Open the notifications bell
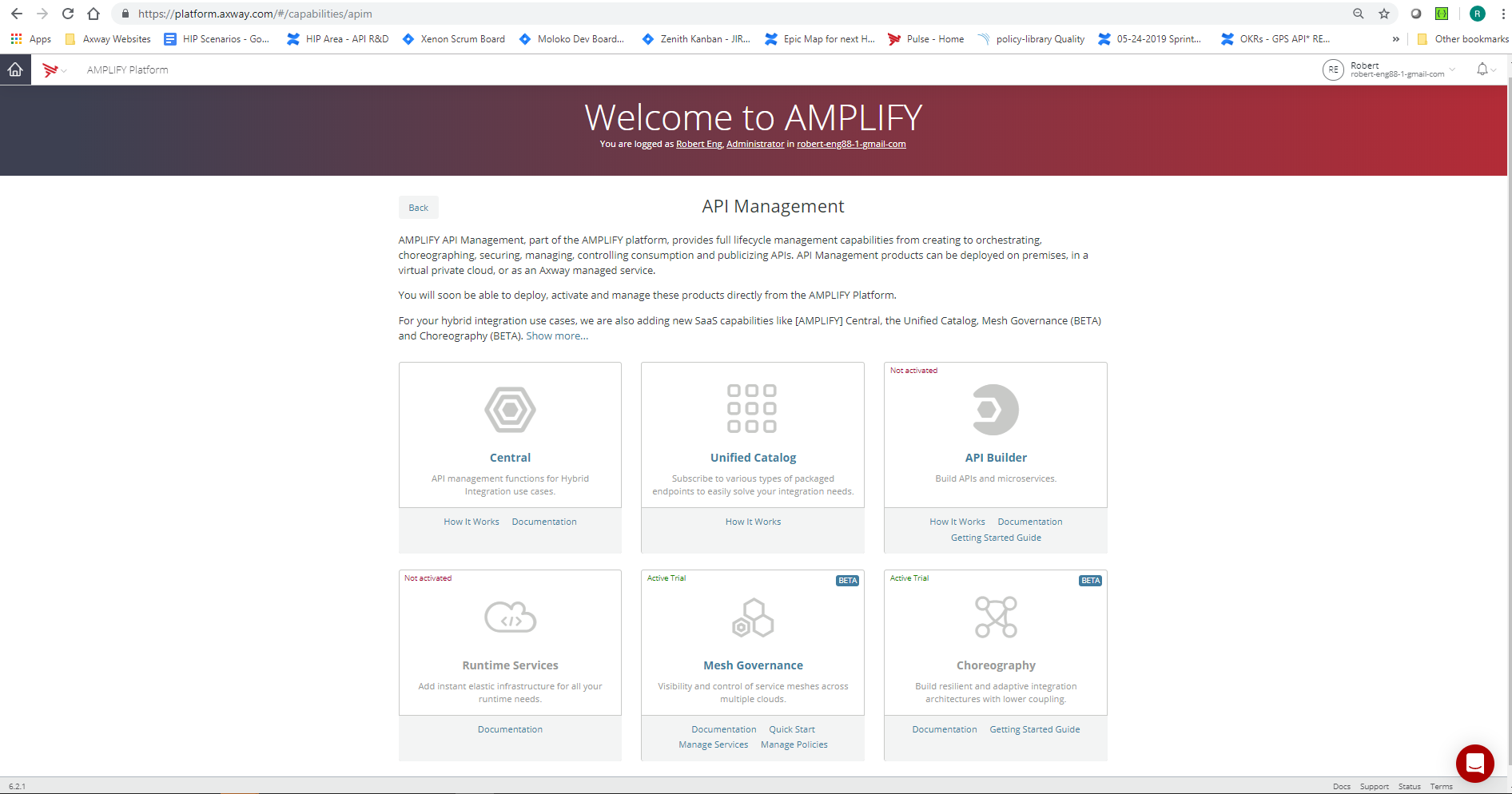This screenshot has height=794, width=1512. tap(1482, 69)
